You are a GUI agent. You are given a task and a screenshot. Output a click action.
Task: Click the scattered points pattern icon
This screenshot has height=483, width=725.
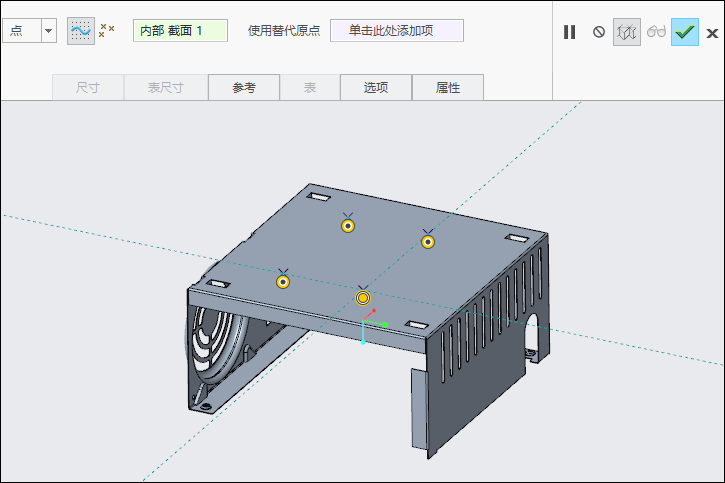pyautogui.click(x=107, y=31)
